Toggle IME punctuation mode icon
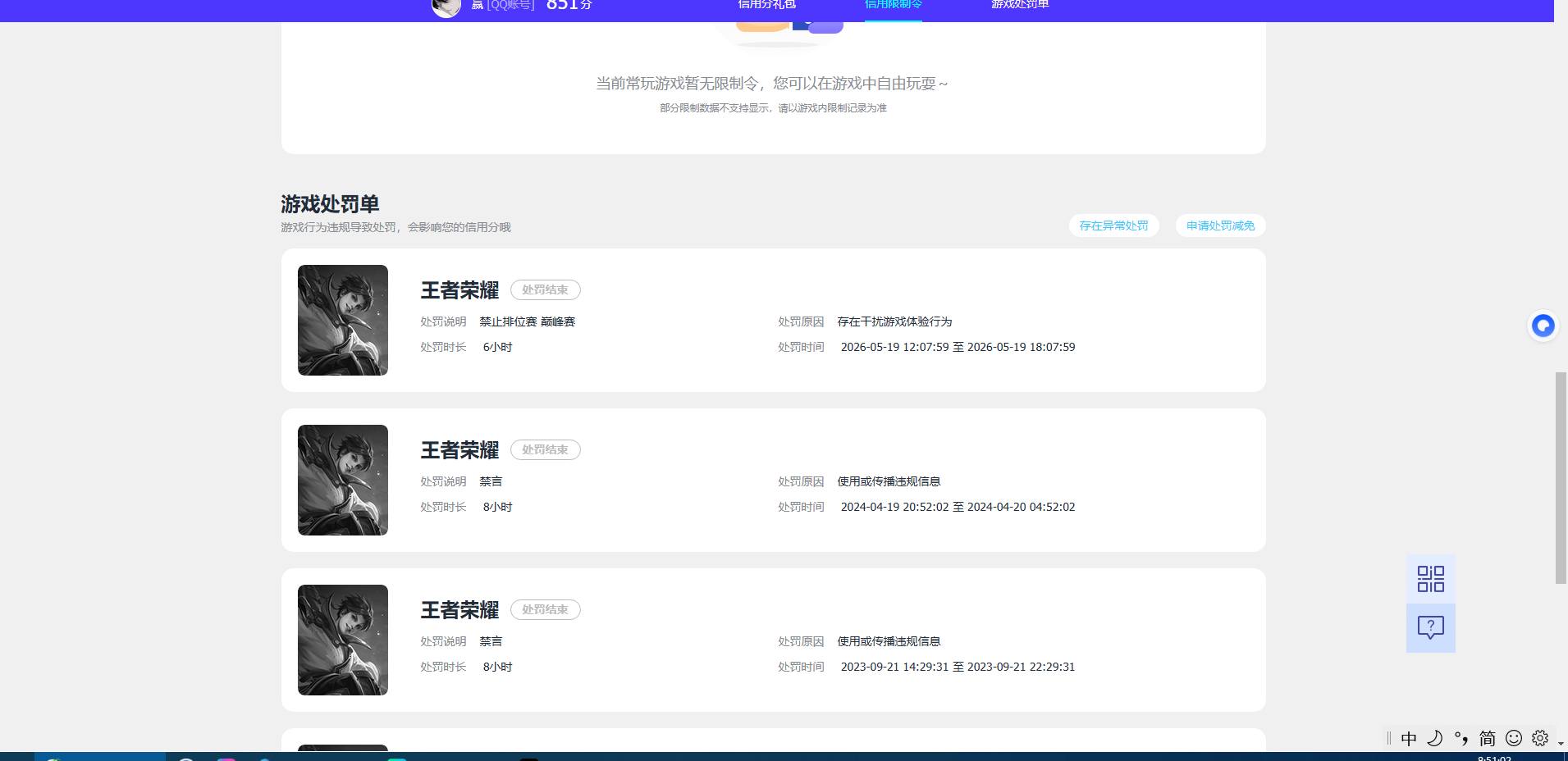This screenshot has height=761, width=1568. pyautogui.click(x=1461, y=738)
